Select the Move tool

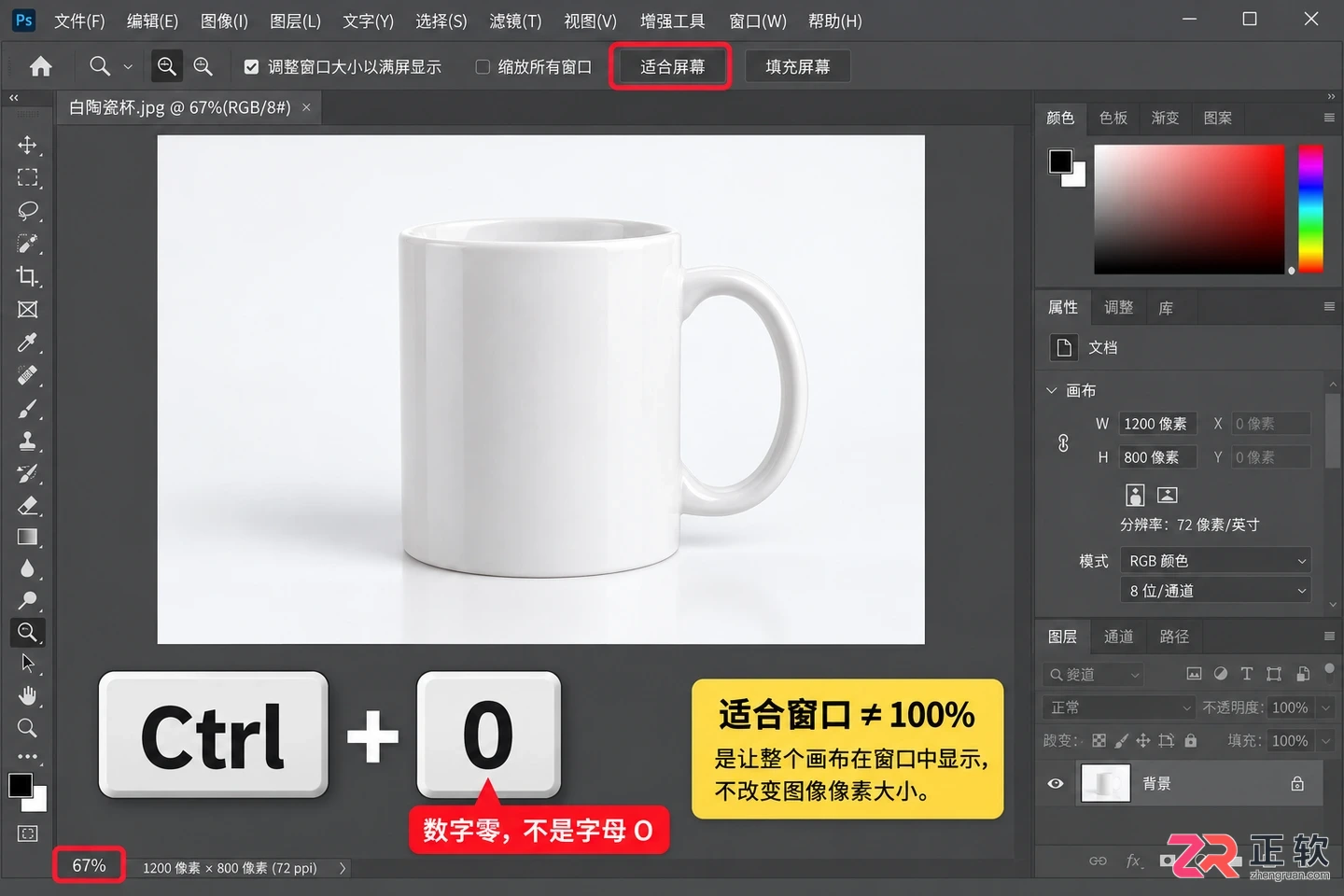(x=27, y=145)
